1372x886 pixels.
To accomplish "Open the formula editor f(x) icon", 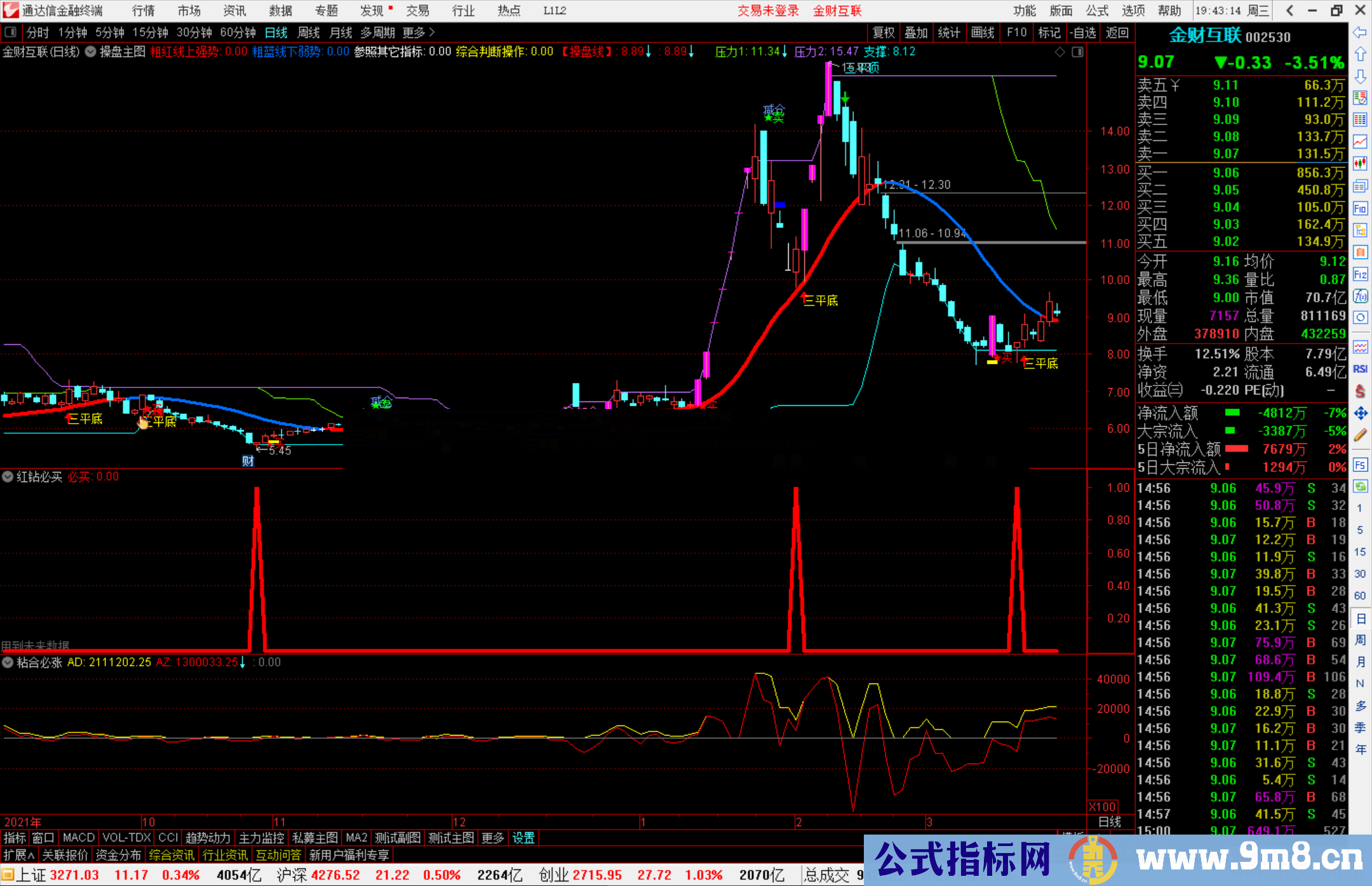I will click(1361, 297).
